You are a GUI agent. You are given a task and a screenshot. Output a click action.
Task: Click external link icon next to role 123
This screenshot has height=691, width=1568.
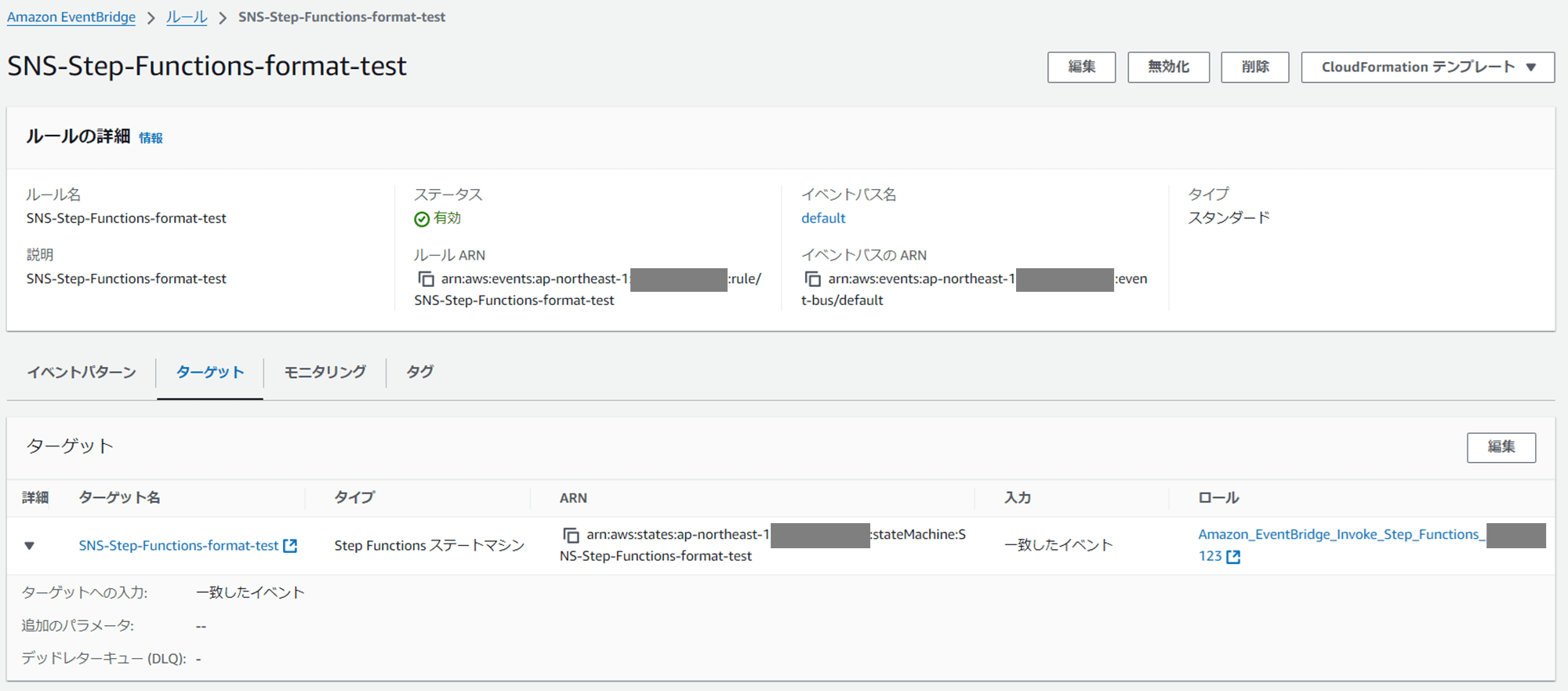[x=1233, y=556]
